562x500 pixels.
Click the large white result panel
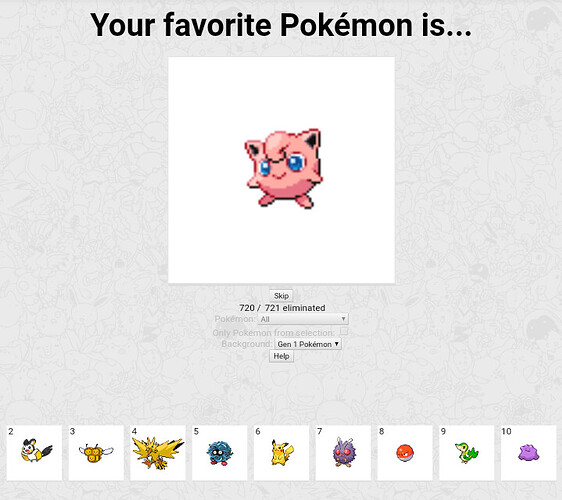click(281, 170)
